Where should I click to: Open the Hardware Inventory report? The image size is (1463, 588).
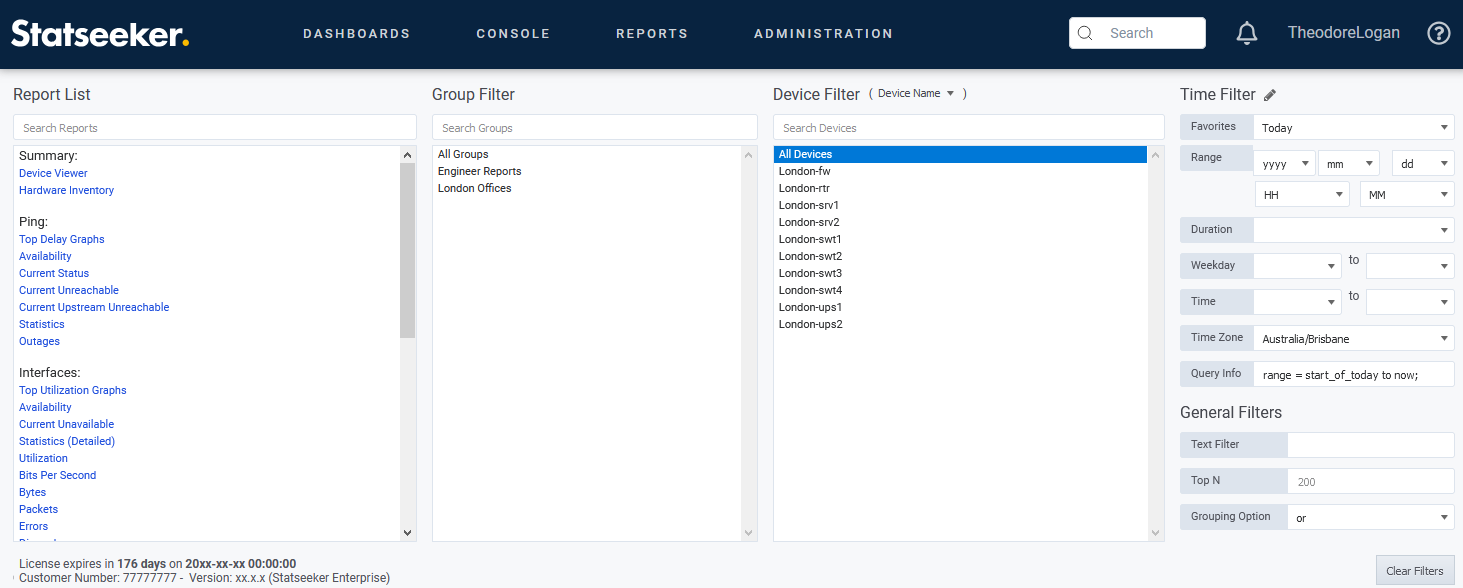tap(66, 191)
